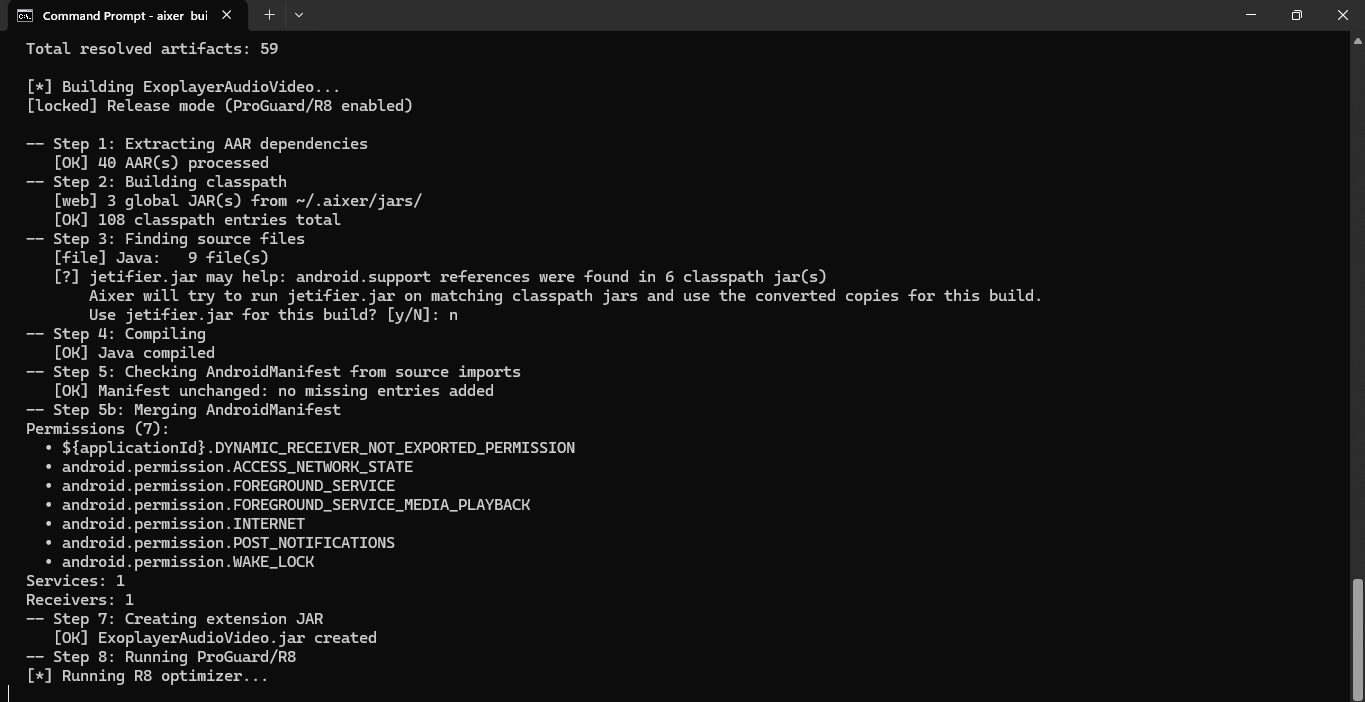Image resolution: width=1365 pixels, height=702 pixels.
Task: Click the scrollbar down arrow
Action: [1357, 694]
